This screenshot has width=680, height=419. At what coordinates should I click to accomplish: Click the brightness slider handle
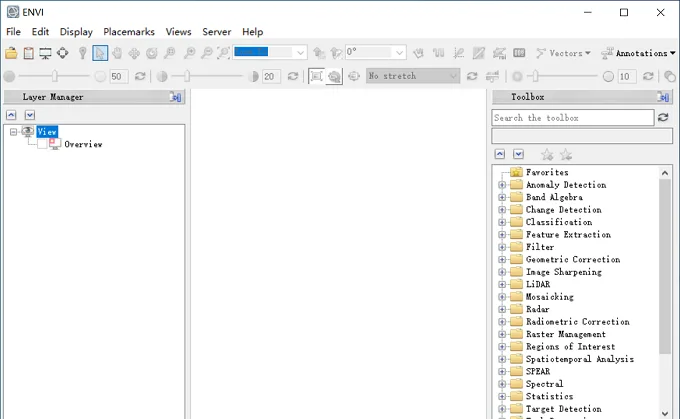[55, 76]
